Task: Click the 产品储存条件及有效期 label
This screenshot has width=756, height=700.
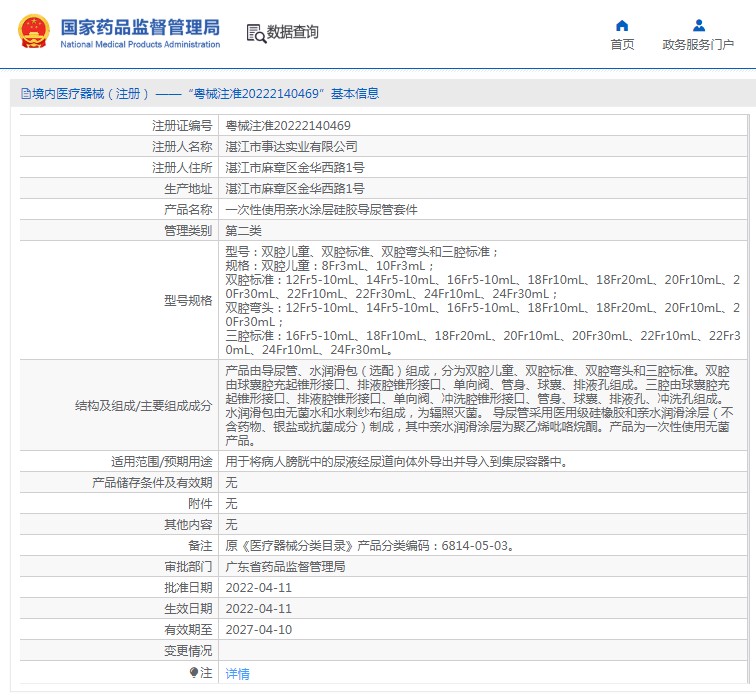Action: click(152, 483)
